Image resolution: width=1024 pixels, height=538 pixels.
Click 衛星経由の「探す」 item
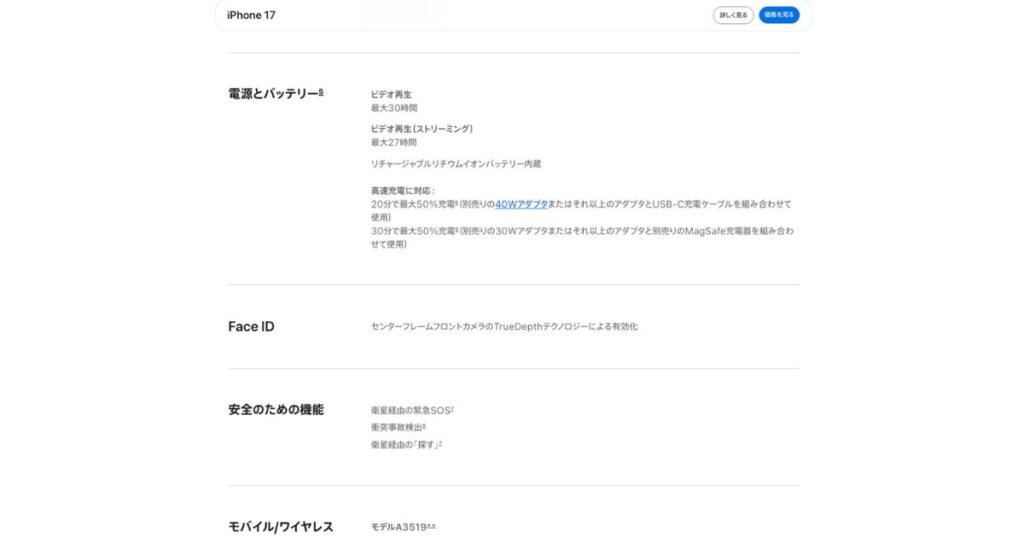click(x=406, y=445)
